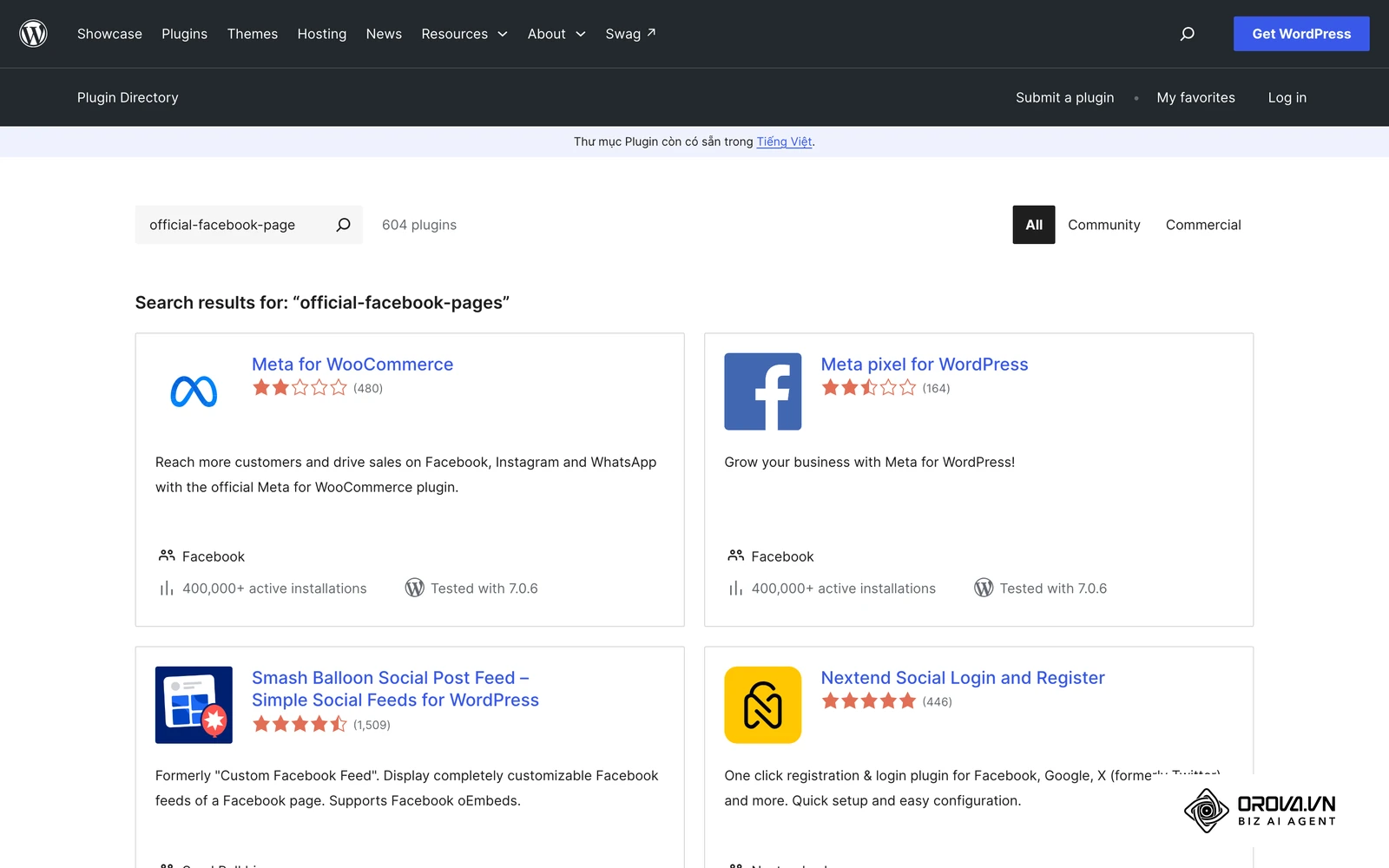Click WordPress tested icon in Meta for WooCommerce card
This screenshot has height=868, width=1389.
coord(415,588)
